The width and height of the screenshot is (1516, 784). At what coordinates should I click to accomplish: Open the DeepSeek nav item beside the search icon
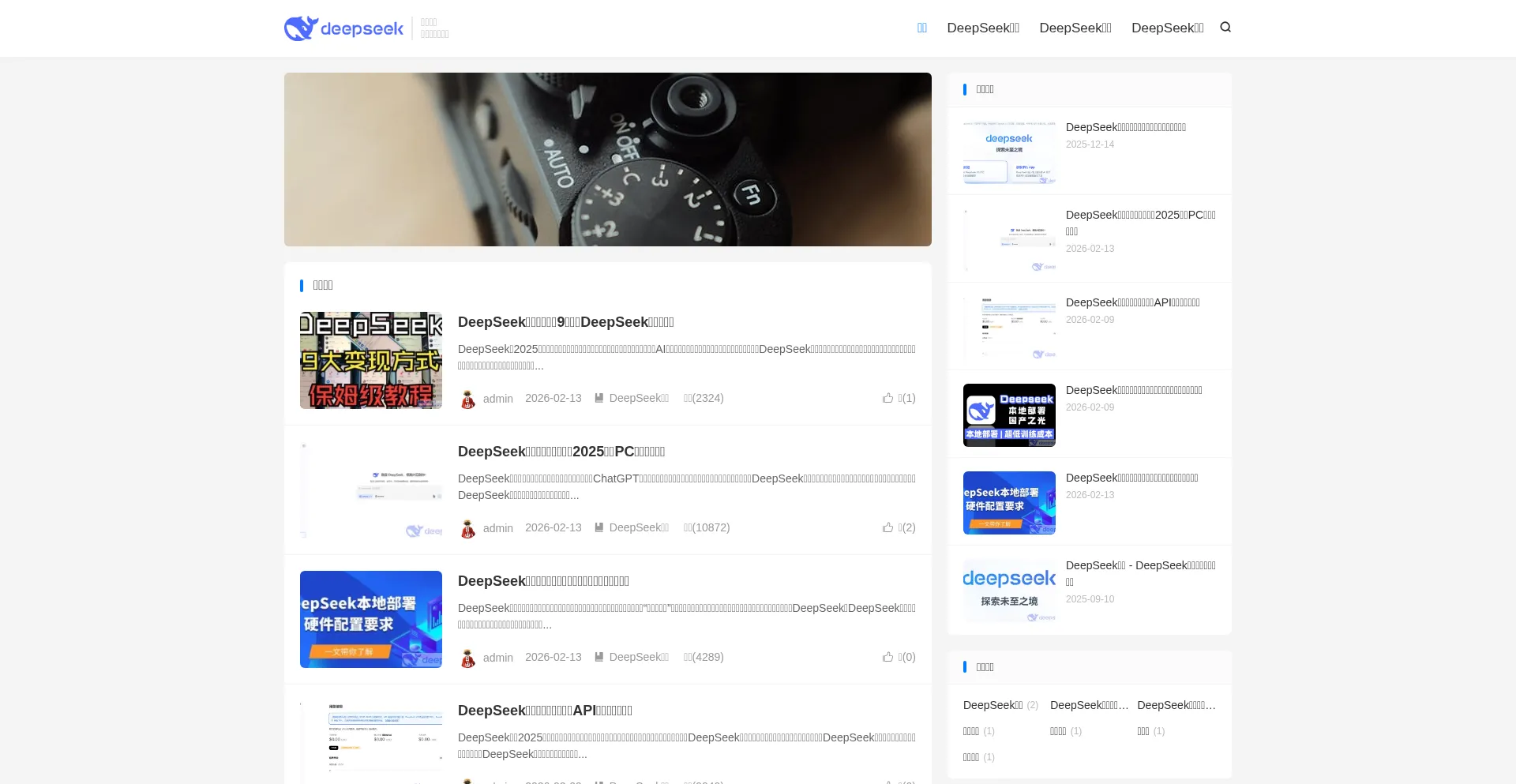[x=1168, y=28]
